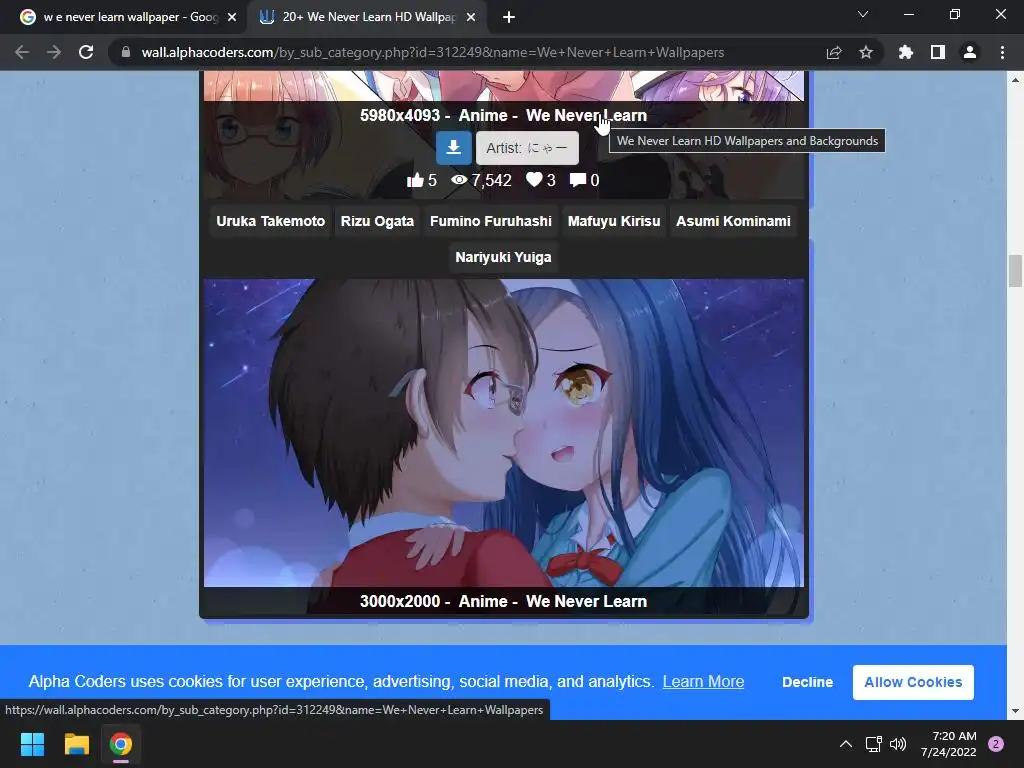This screenshot has height=768, width=1024.
Task: Open the Fumino Furuhashi tag
Action: 490,221
